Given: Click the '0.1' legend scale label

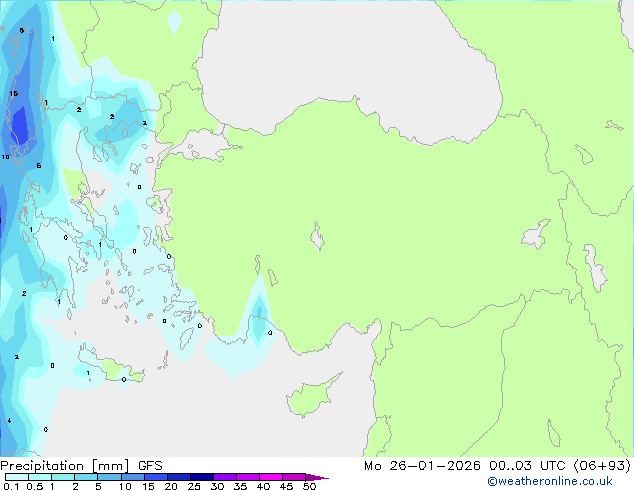Looking at the screenshot, I should tap(11, 486).
